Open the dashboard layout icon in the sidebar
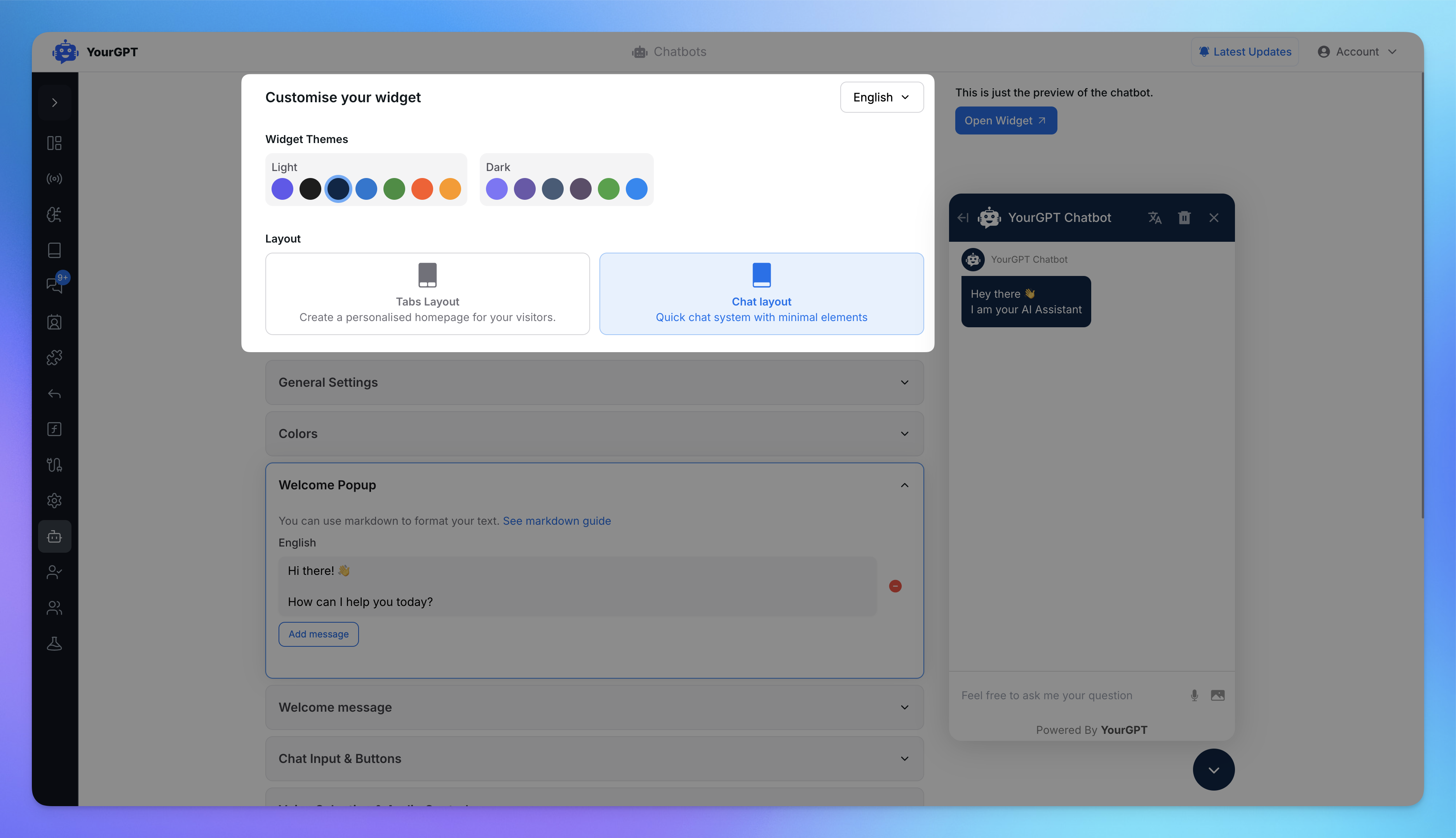 [x=55, y=143]
